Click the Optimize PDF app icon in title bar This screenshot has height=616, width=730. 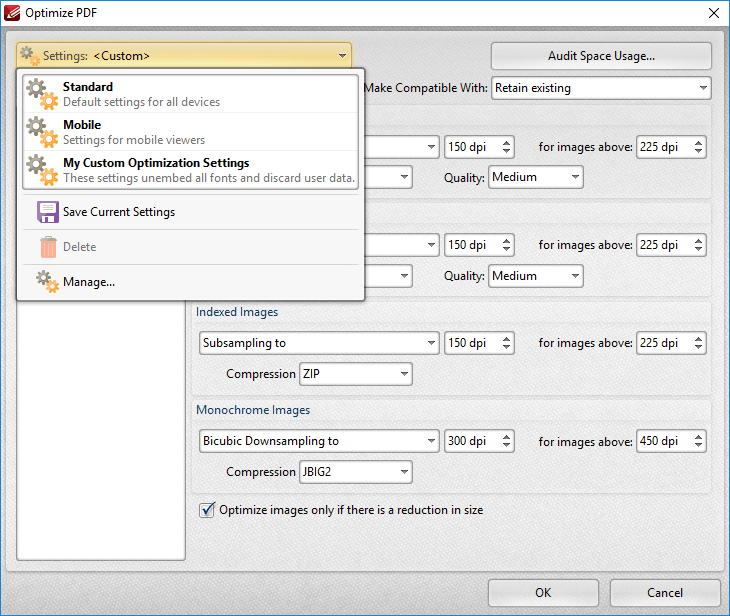[12, 13]
